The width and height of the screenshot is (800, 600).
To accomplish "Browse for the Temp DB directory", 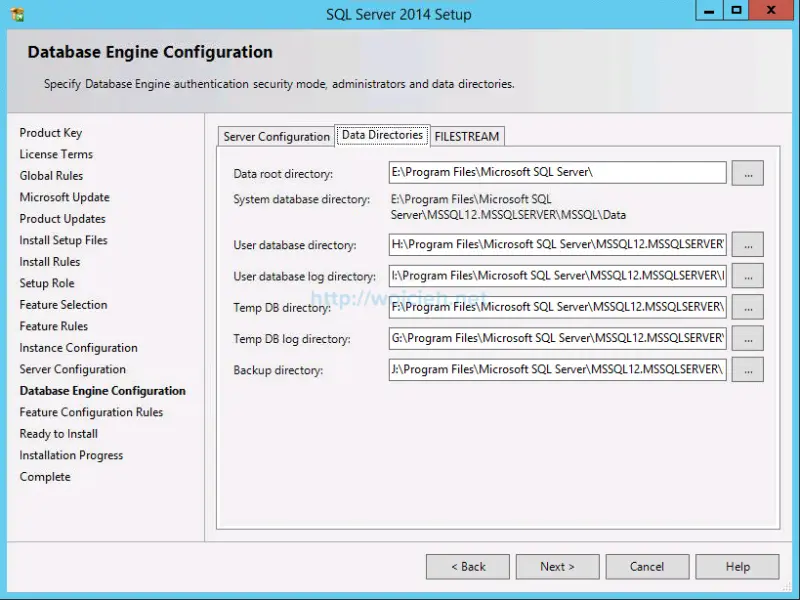I will (x=747, y=307).
